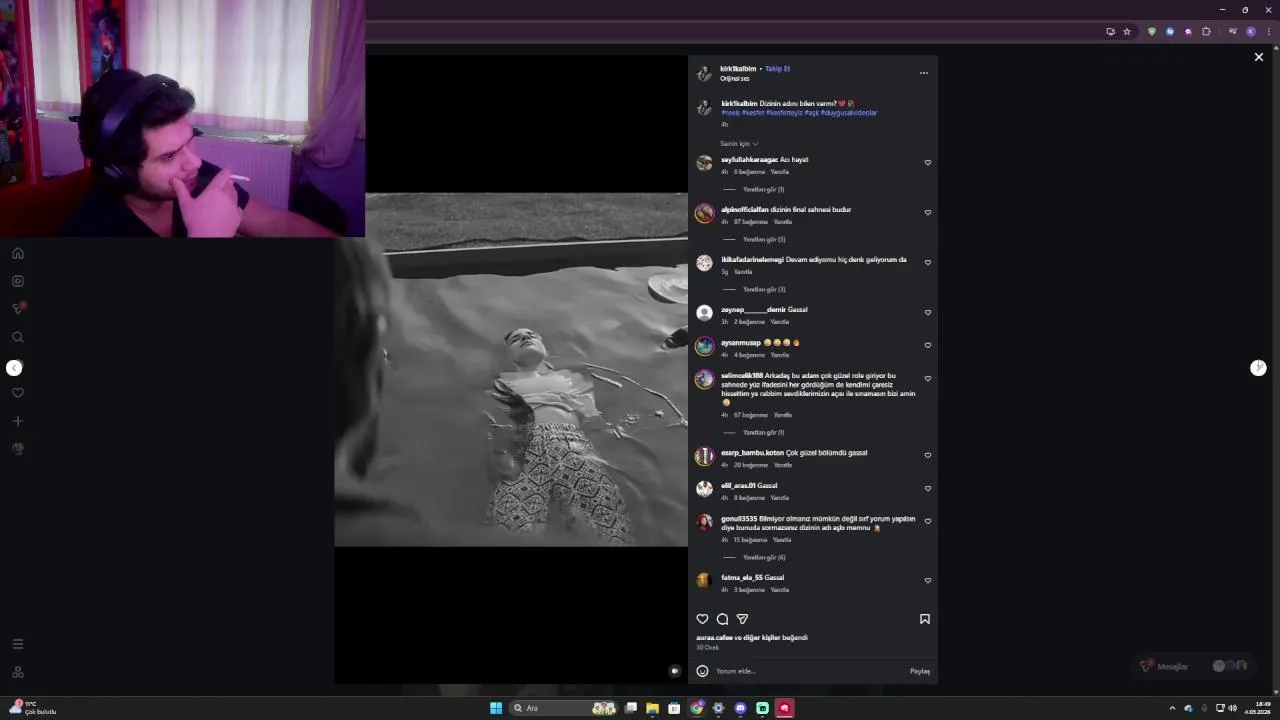Toggle the video mute speaker icon
The image size is (1280, 720).
pos(675,671)
